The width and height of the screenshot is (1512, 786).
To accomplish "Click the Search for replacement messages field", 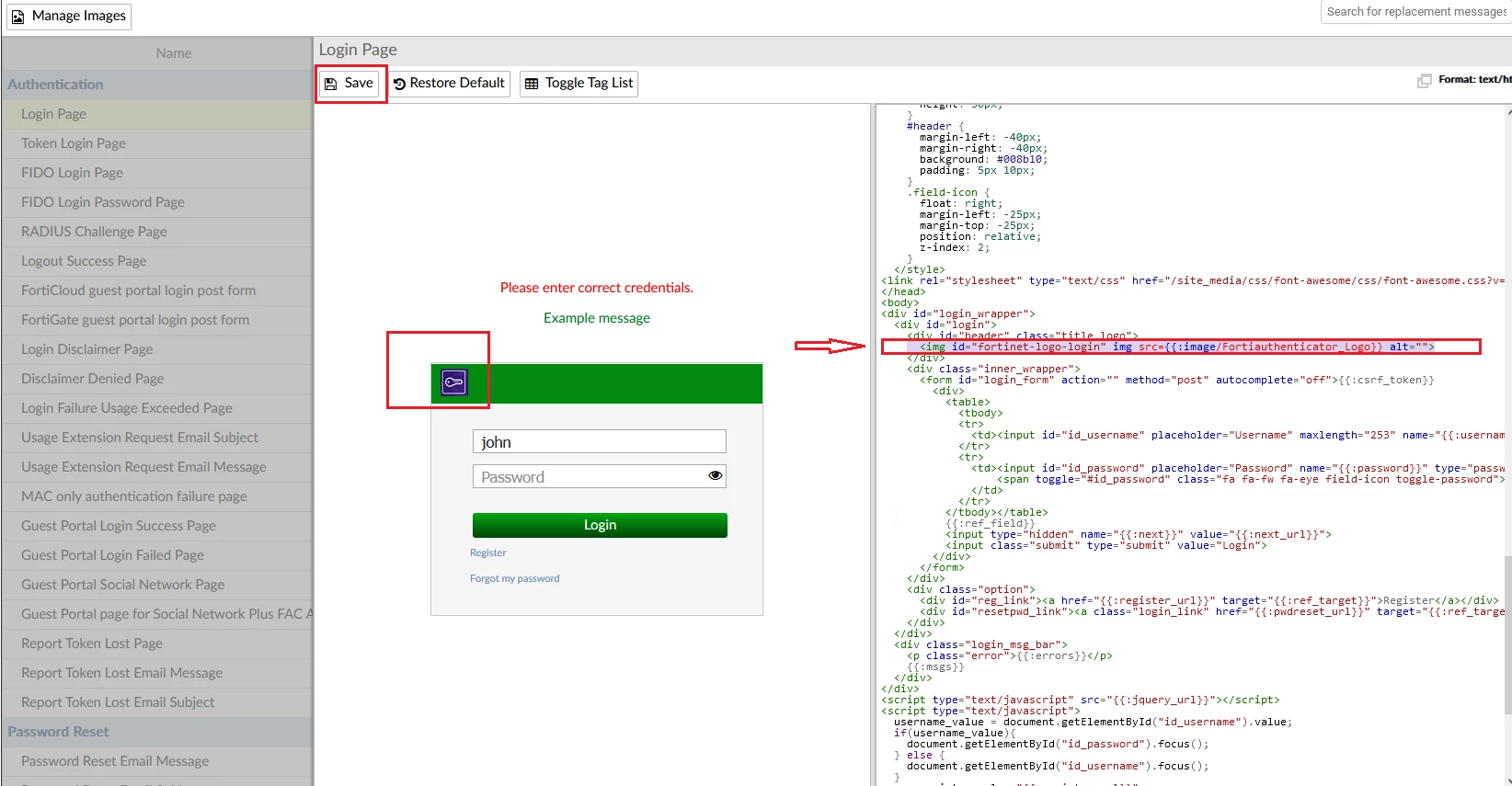I will (x=1416, y=12).
